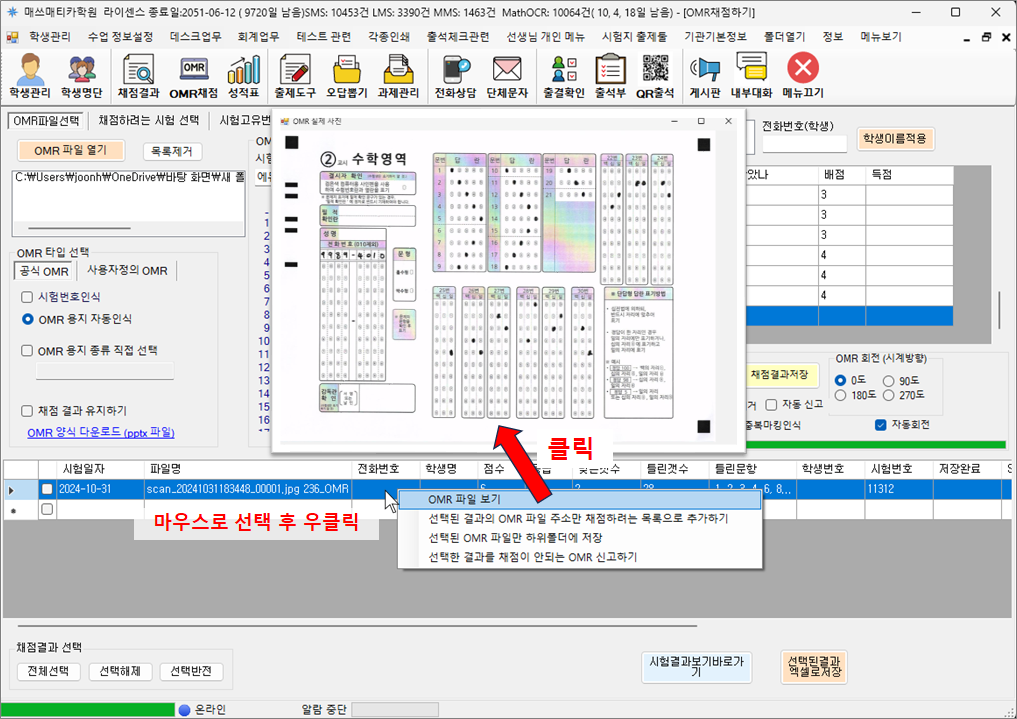The image size is (1017, 719).
Task: Choose OMR 파일 보기 from context menu
Action: pos(464,499)
